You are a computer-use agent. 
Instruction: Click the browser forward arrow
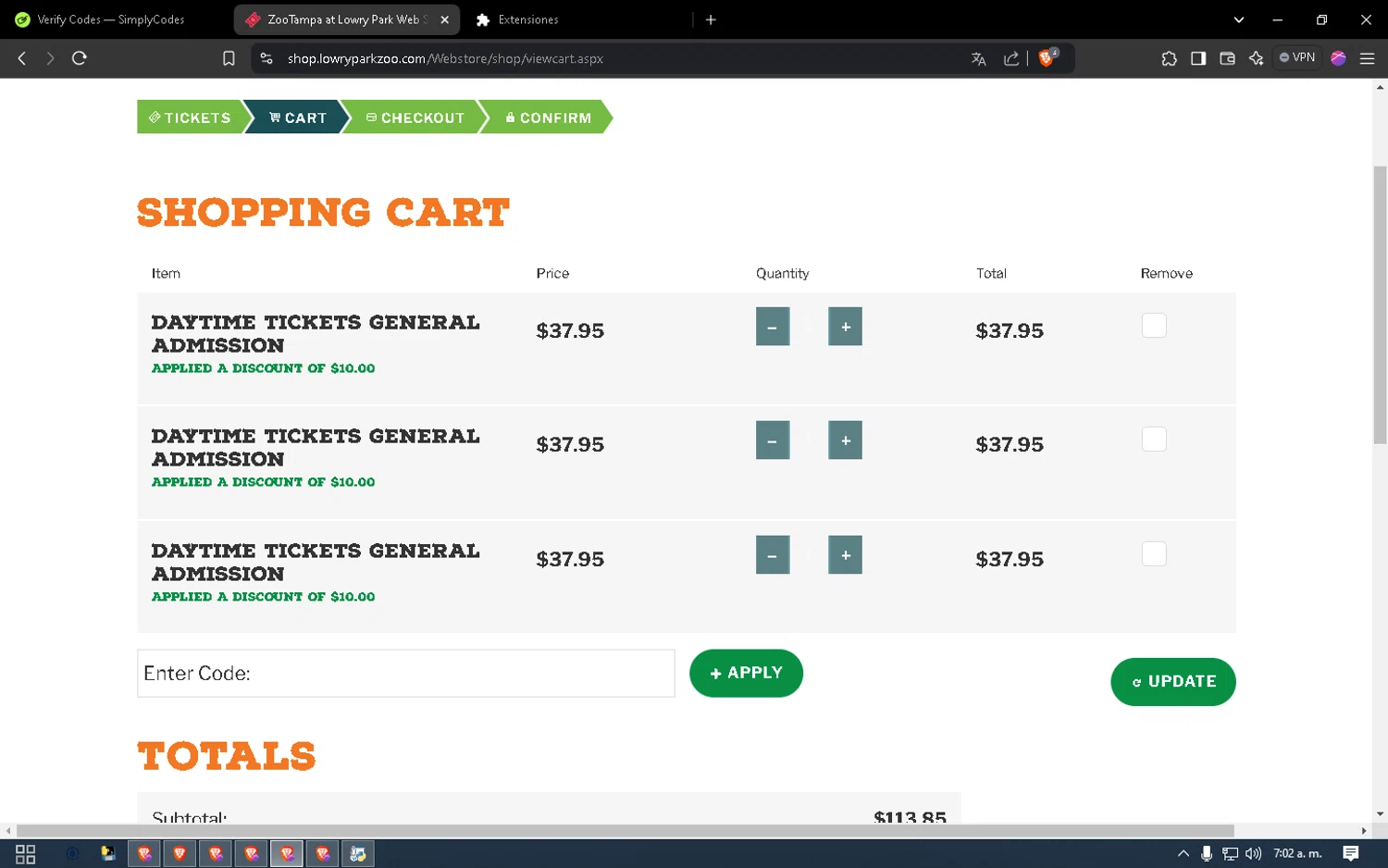point(50,58)
